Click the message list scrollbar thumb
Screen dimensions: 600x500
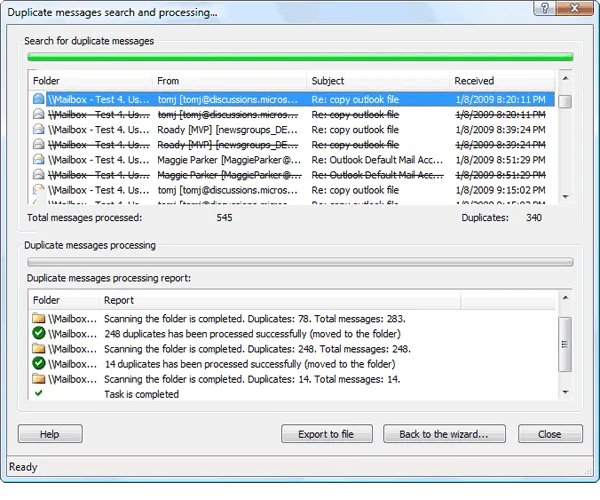click(x=565, y=101)
